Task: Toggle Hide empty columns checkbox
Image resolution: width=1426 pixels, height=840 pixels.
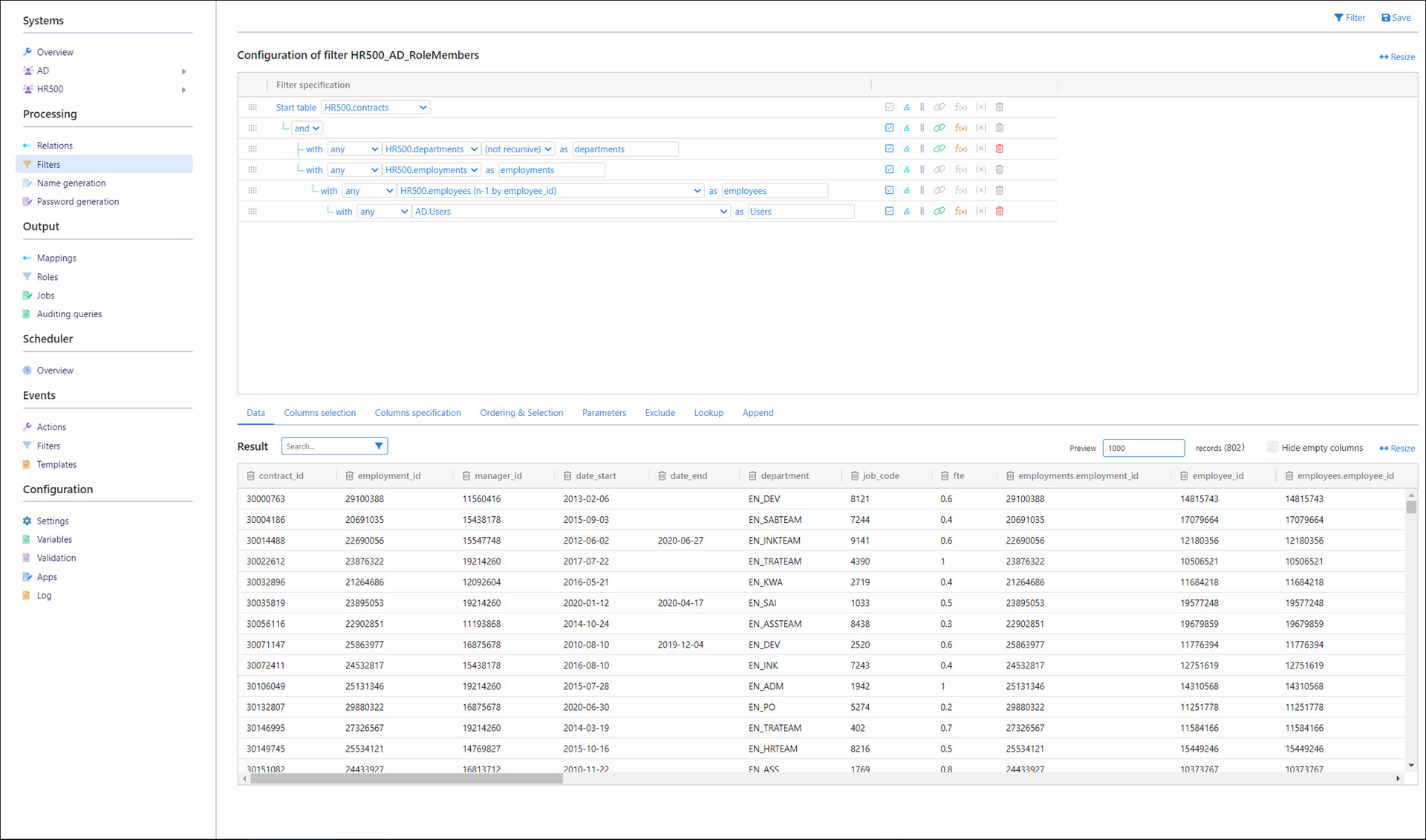Action: [x=1272, y=447]
